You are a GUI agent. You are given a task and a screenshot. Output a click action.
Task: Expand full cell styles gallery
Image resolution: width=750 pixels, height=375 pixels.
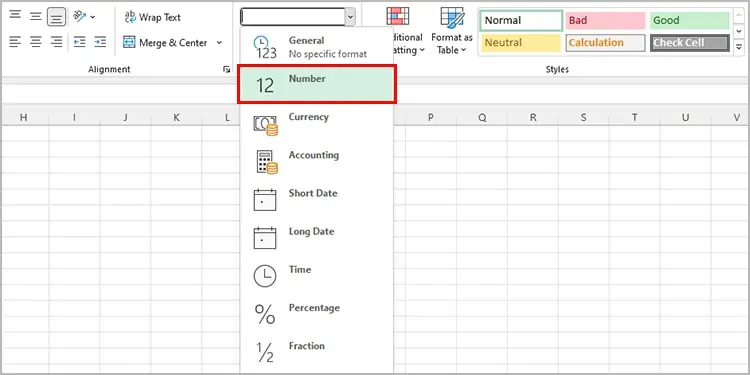pyautogui.click(x=739, y=47)
